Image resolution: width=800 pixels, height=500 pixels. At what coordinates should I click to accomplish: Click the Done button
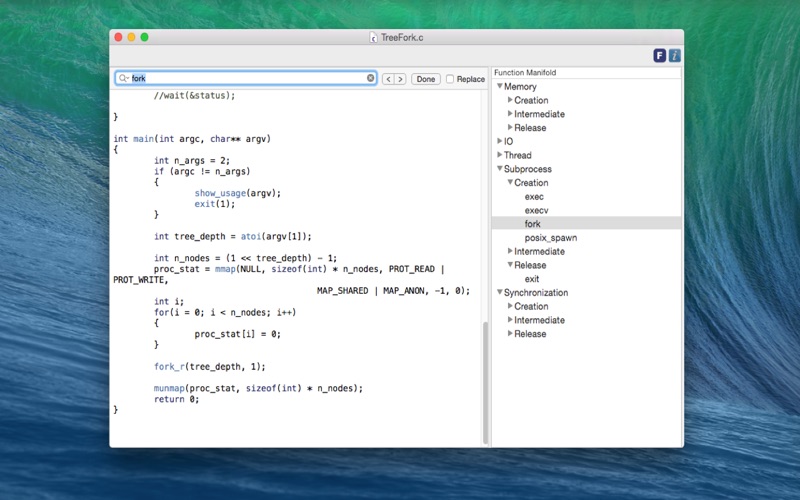pyautogui.click(x=426, y=79)
